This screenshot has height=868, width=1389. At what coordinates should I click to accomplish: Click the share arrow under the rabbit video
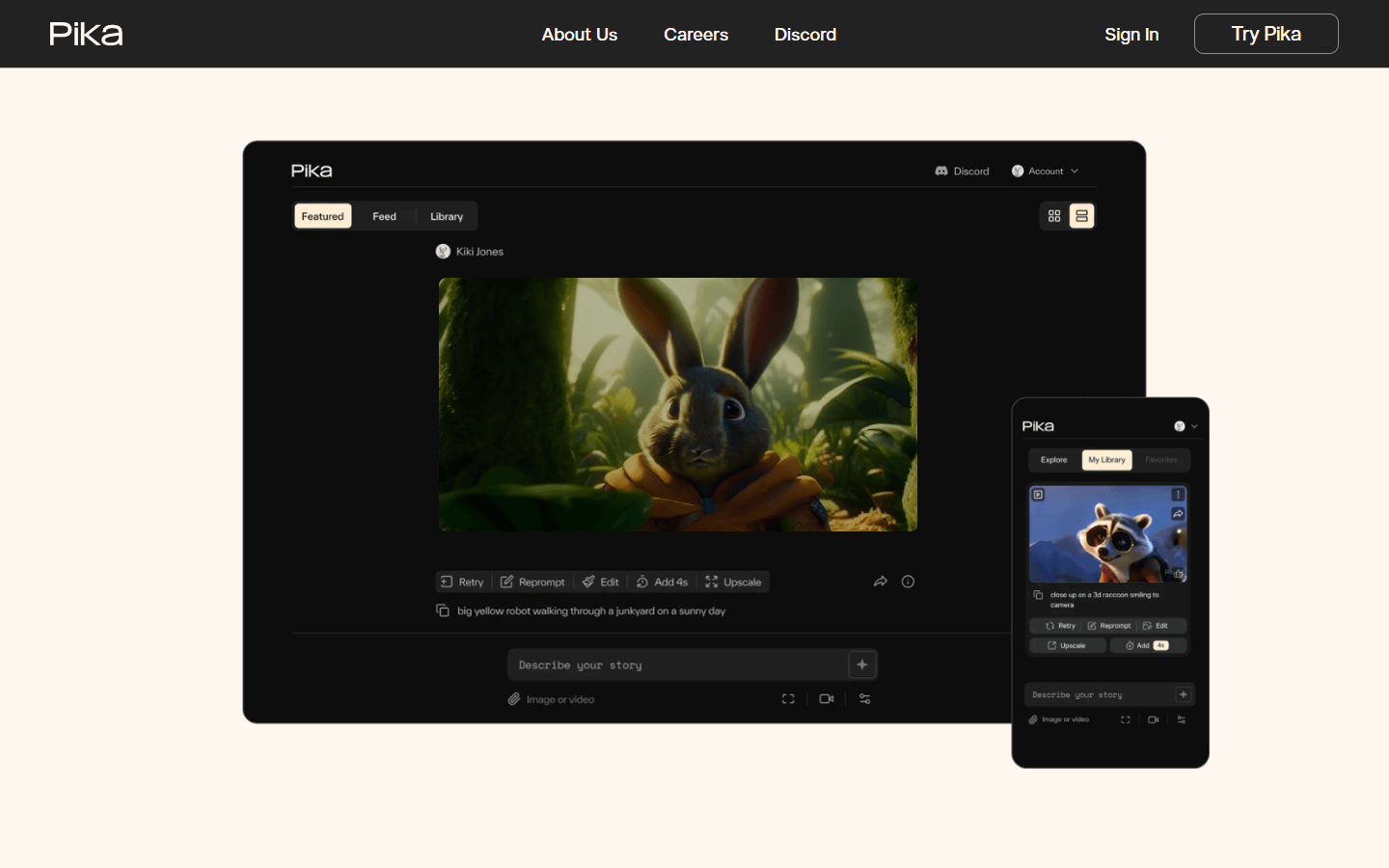click(x=880, y=582)
